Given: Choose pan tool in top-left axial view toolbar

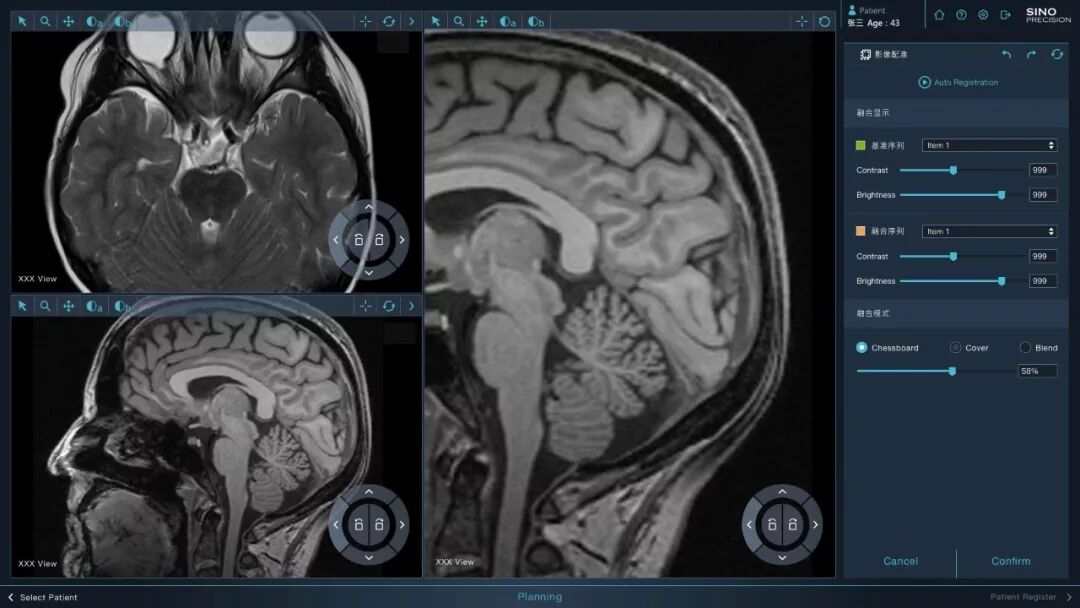Looking at the screenshot, I should 68,21.
